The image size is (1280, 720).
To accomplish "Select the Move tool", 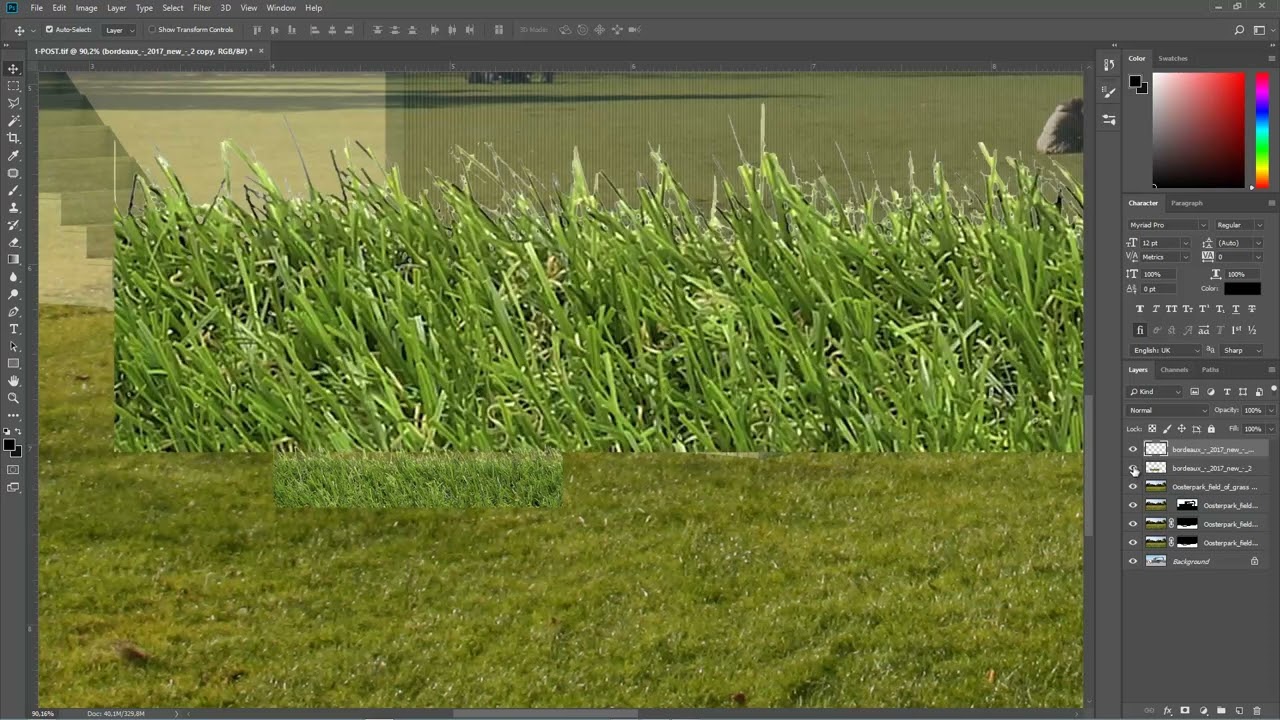I will (x=13, y=68).
